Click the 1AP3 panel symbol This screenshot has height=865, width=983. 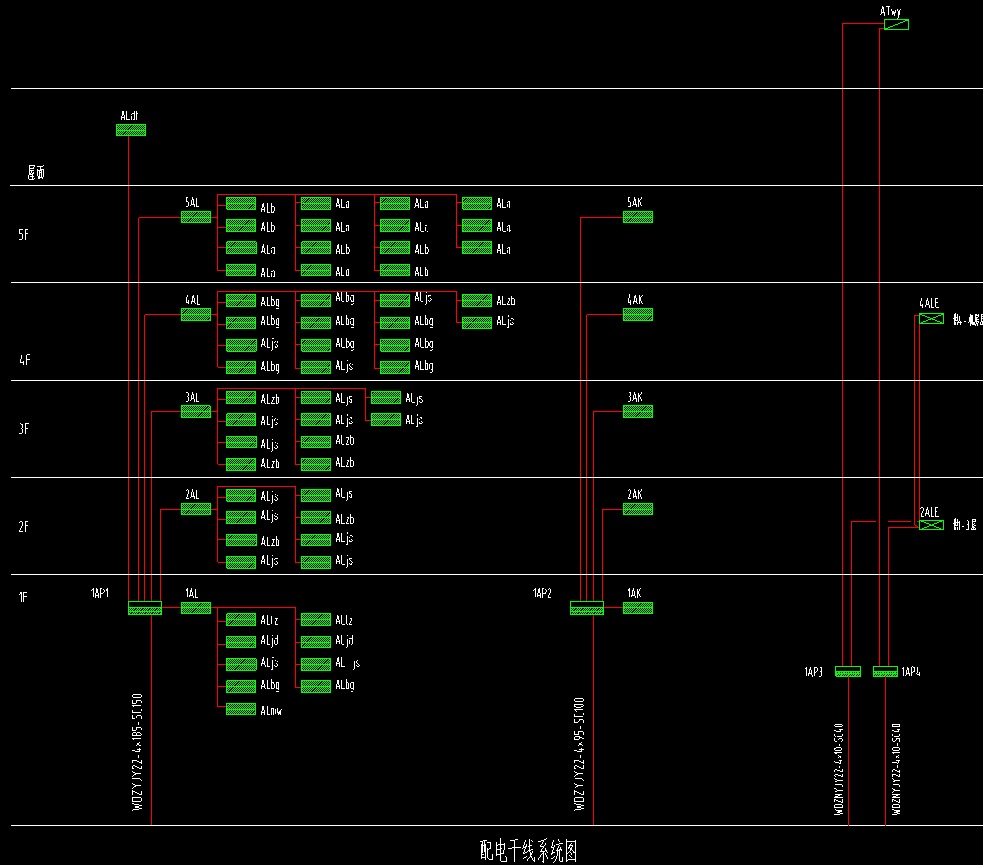(848, 671)
